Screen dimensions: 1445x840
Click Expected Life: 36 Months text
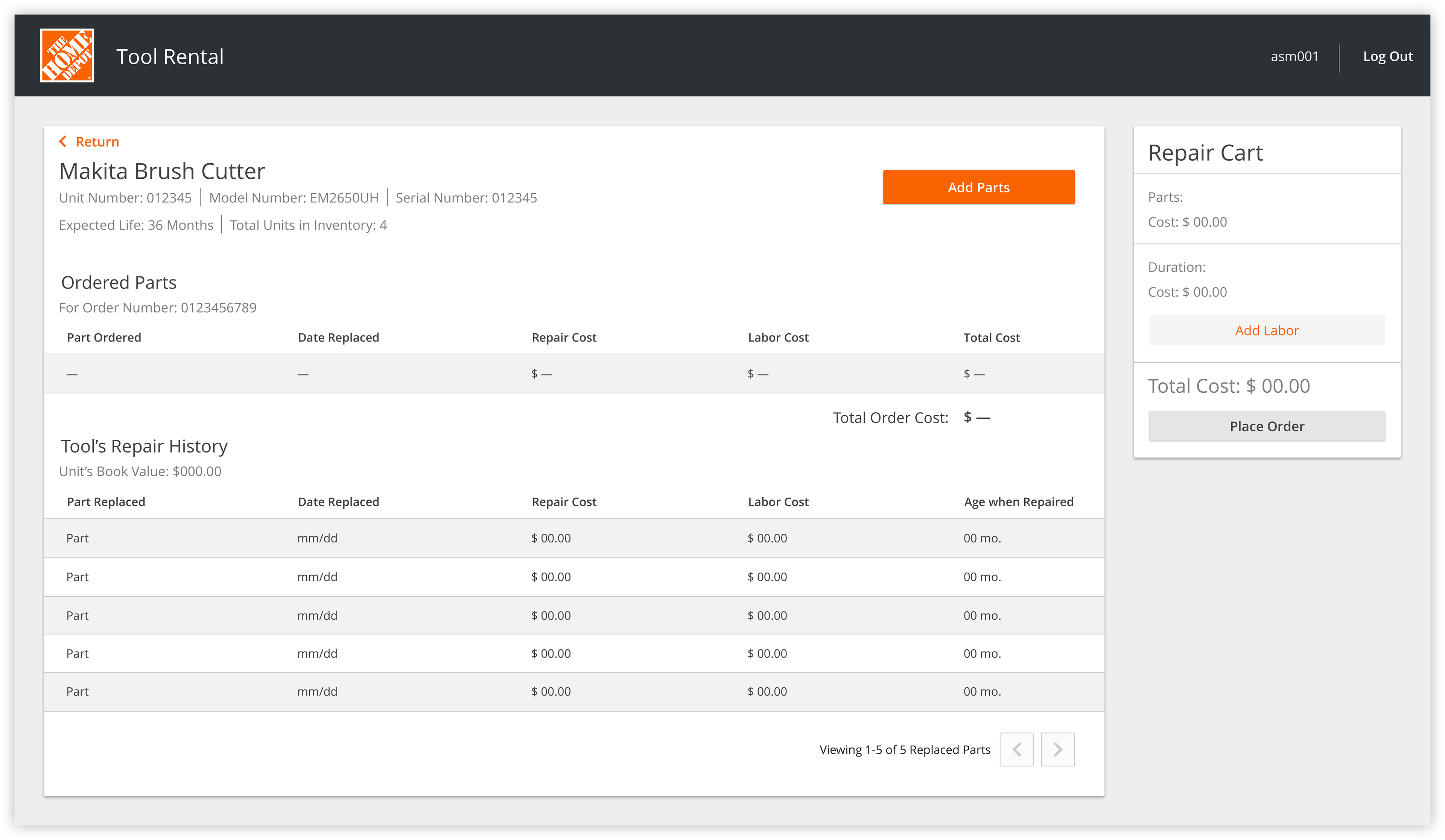tap(136, 225)
